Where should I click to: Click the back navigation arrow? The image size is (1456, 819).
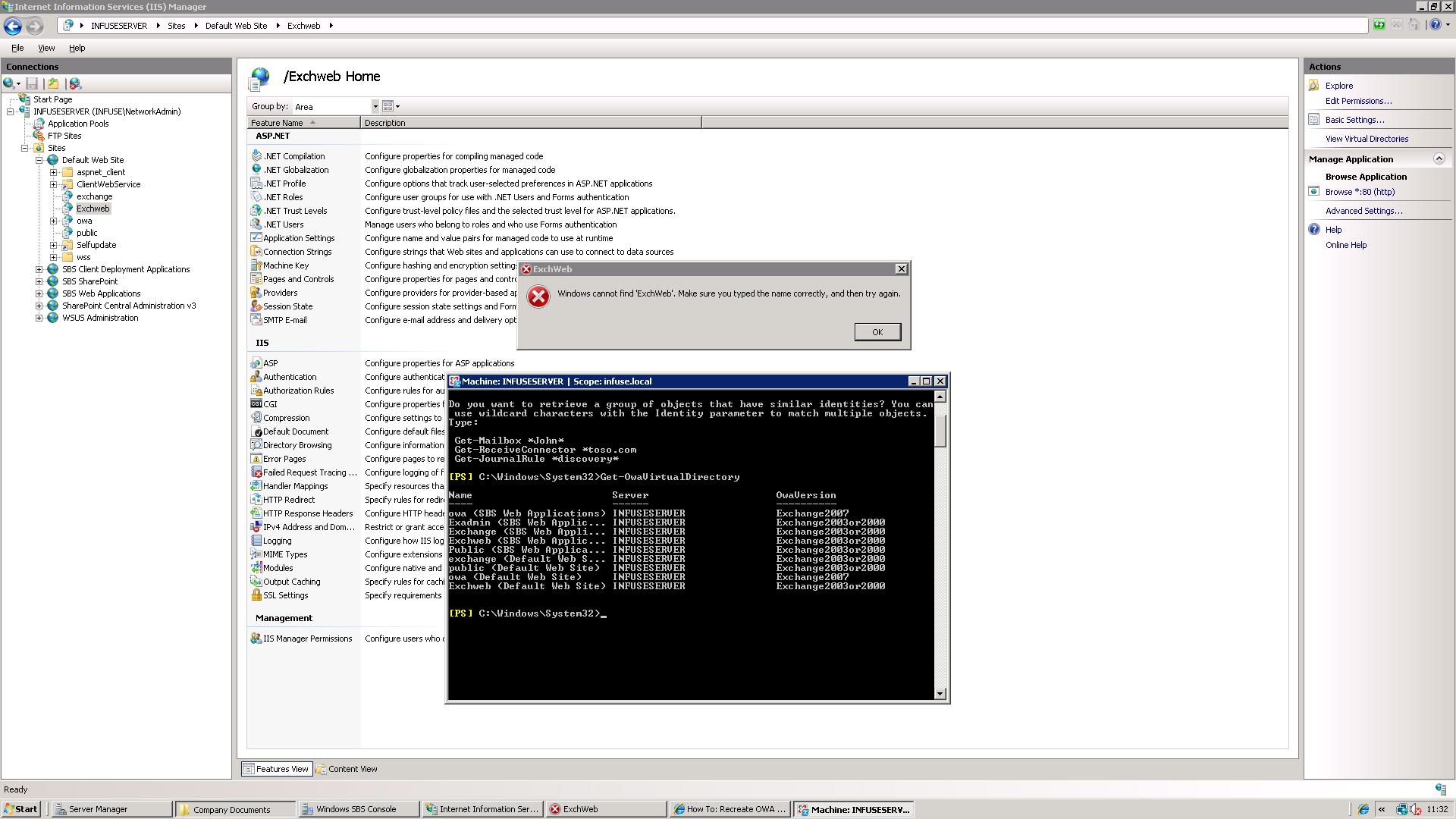(x=13, y=26)
